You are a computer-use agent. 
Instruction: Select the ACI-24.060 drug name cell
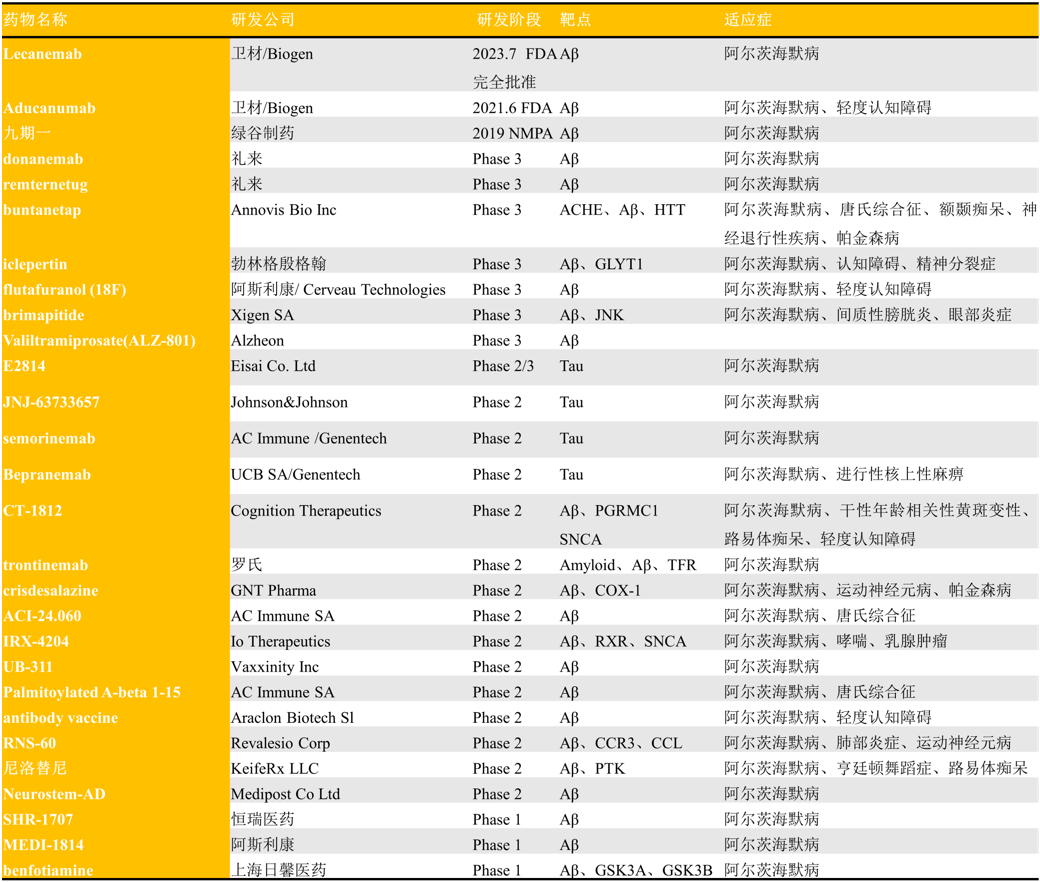point(42,616)
